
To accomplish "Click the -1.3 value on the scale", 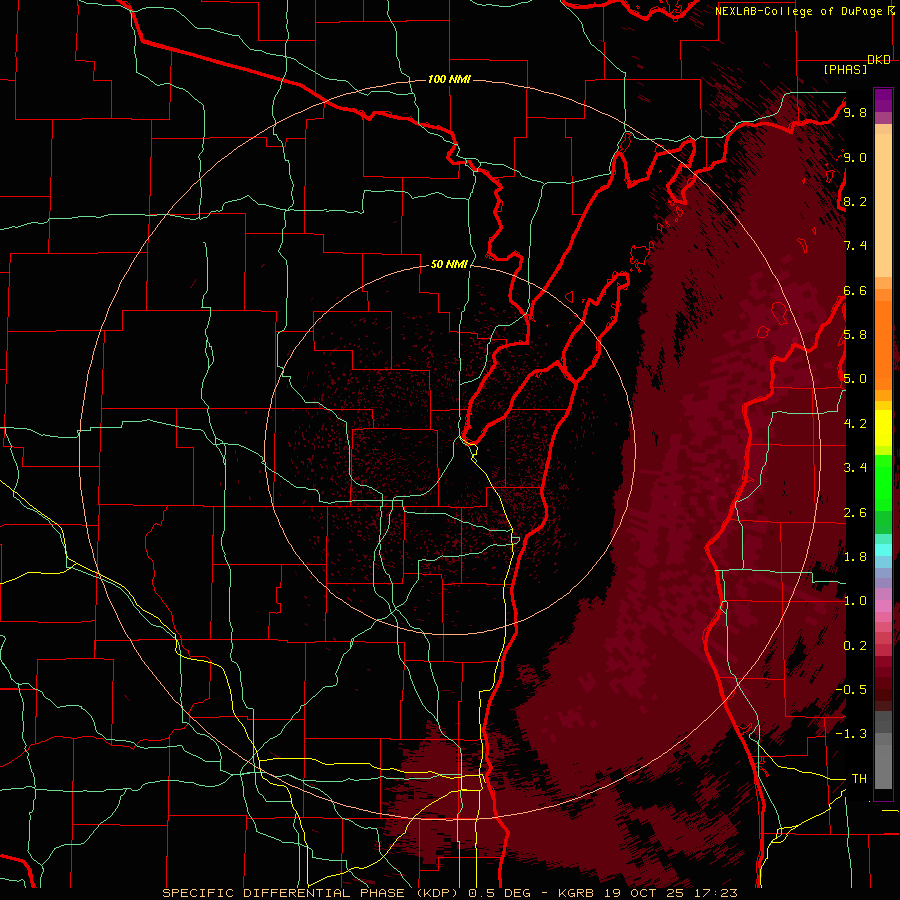I will (851, 734).
